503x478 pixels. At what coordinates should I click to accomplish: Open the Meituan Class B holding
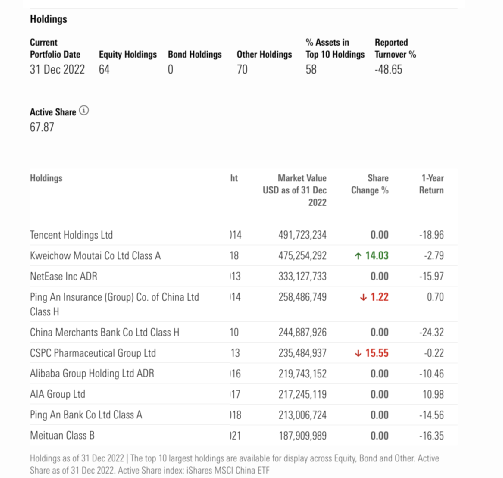pos(62,435)
